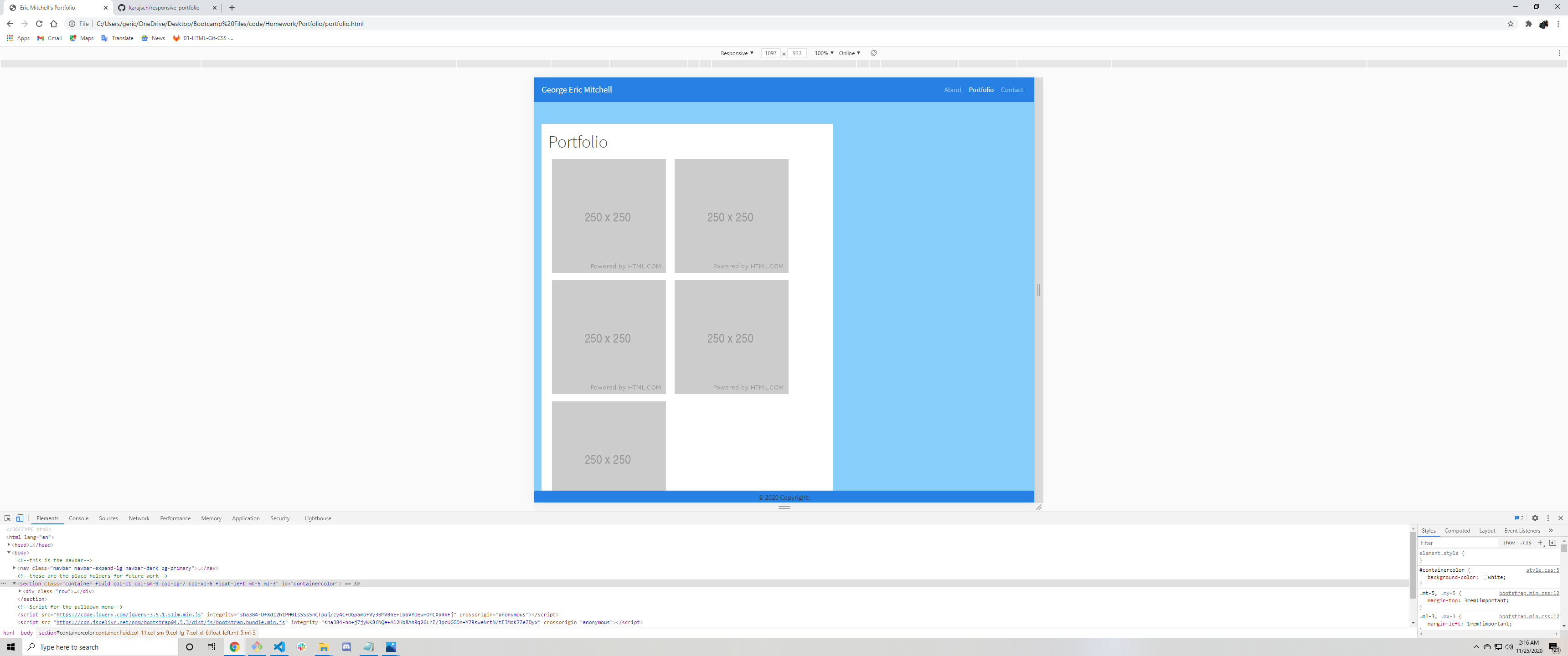The height and width of the screenshot is (656, 1568).
Task: Open the Responsive device dropdown
Action: click(737, 53)
